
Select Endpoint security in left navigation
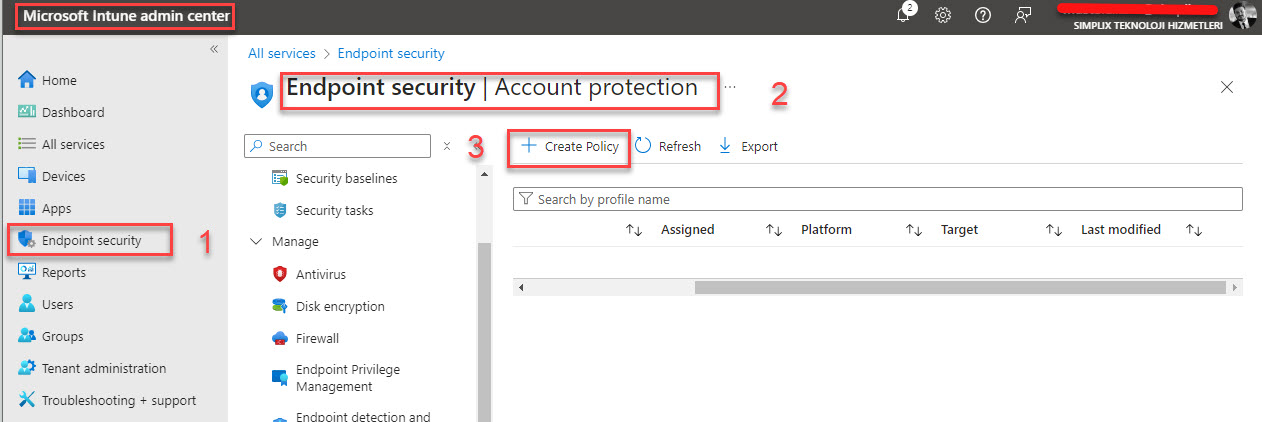(91, 240)
